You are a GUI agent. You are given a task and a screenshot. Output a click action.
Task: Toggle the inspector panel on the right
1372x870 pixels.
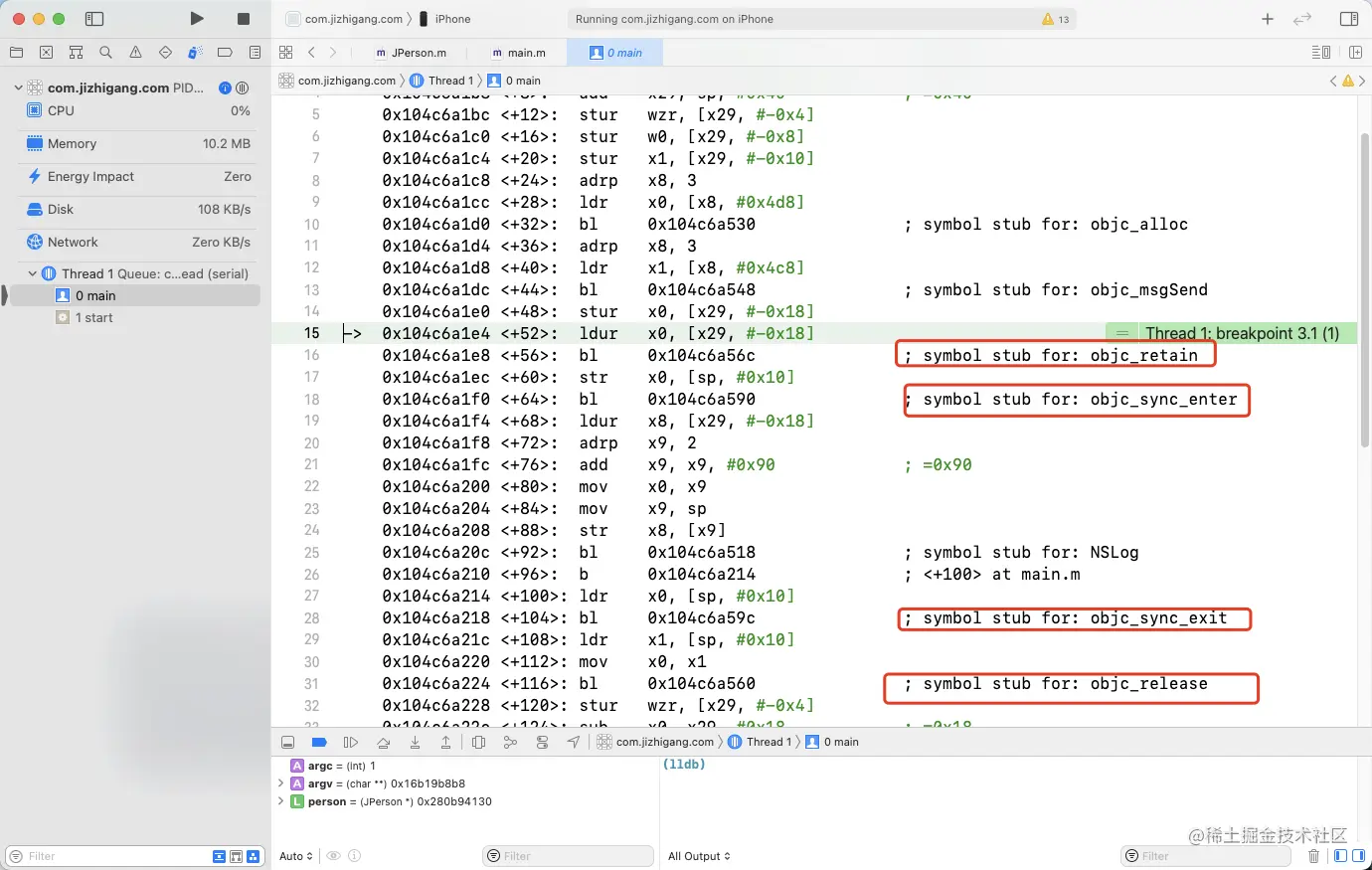1349,19
